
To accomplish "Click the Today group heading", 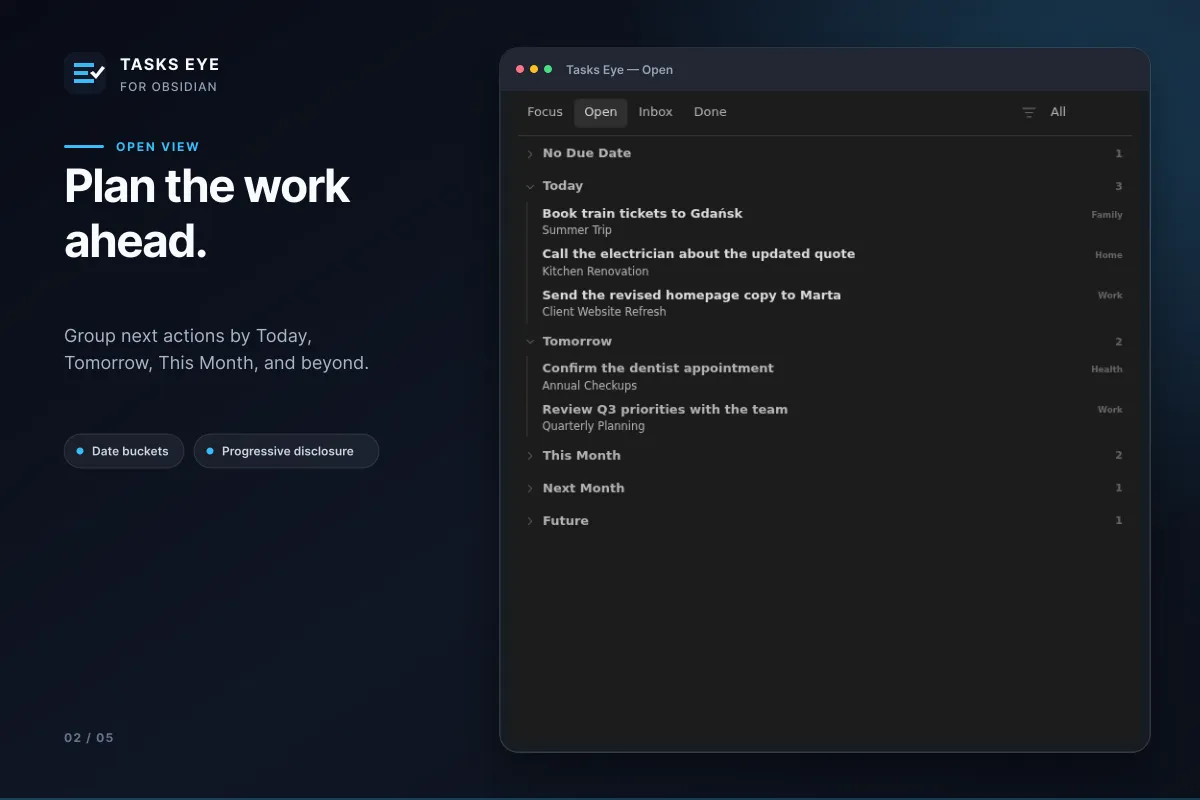I will [x=562, y=186].
